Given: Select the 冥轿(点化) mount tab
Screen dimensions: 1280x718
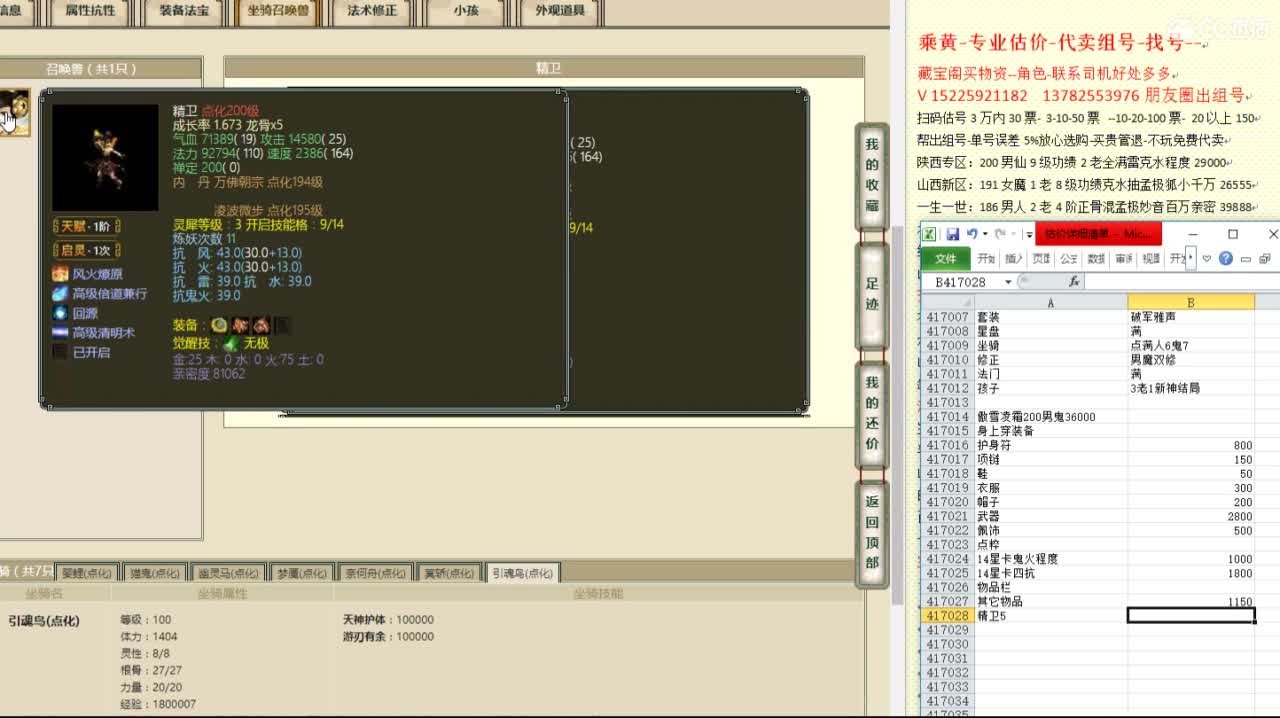Looking at the screenshot, I should point(449,573).
